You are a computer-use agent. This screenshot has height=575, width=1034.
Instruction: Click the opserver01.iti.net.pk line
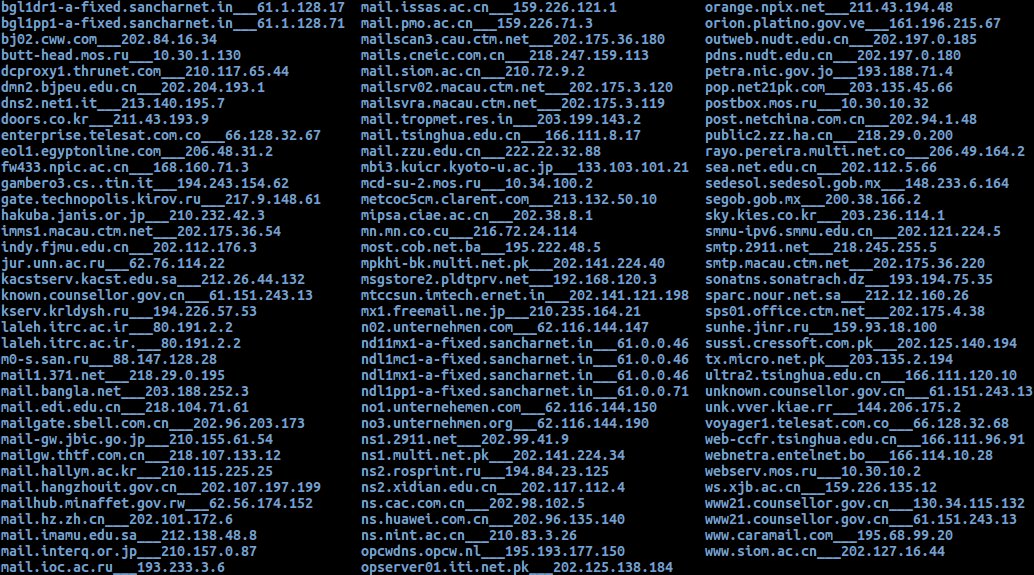tap(516, 566)
